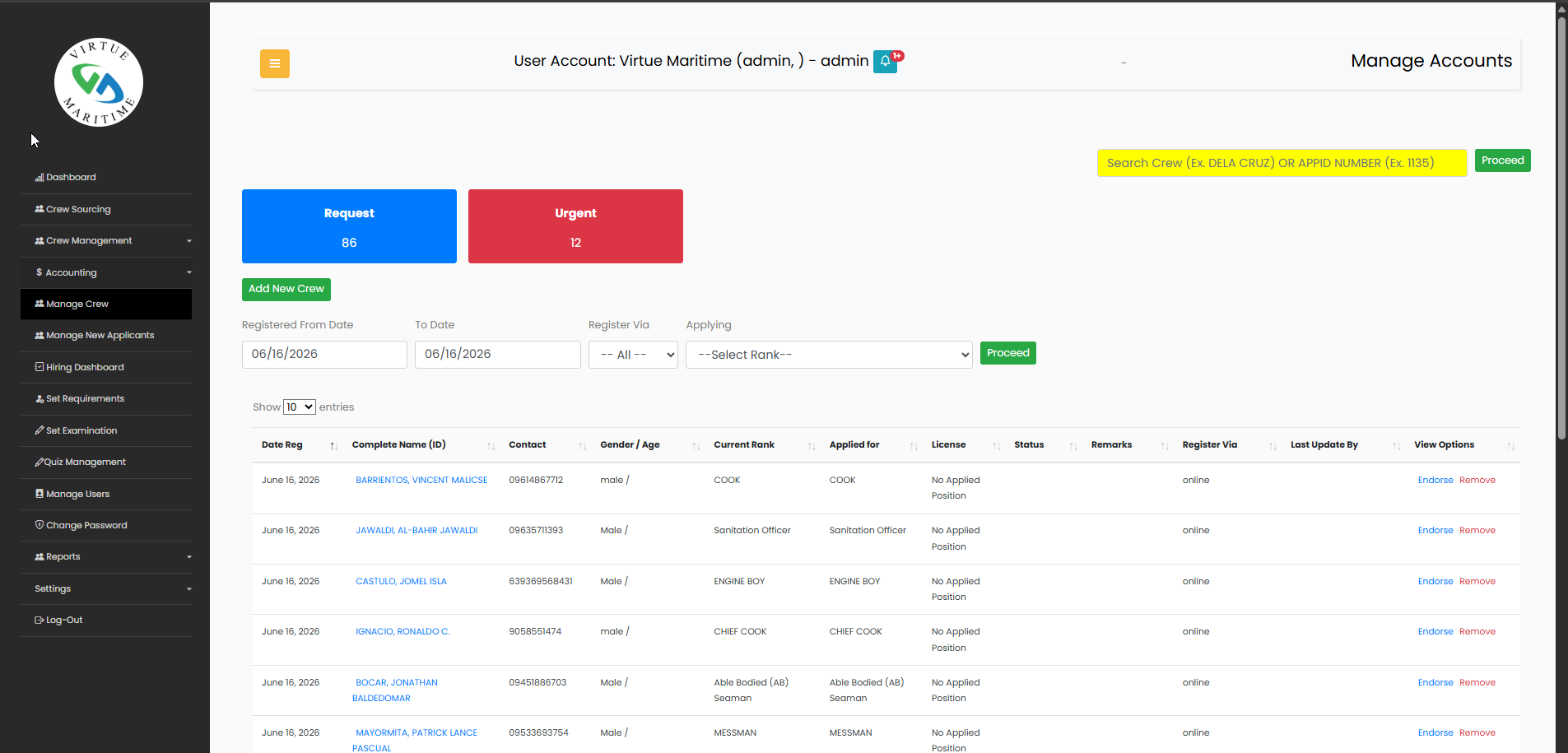Endorse BOCAR, JONATHAN BALDEDOMAR
Image resolution: width=1568 pixels, height=753 pixels.
pos(1435,682)
